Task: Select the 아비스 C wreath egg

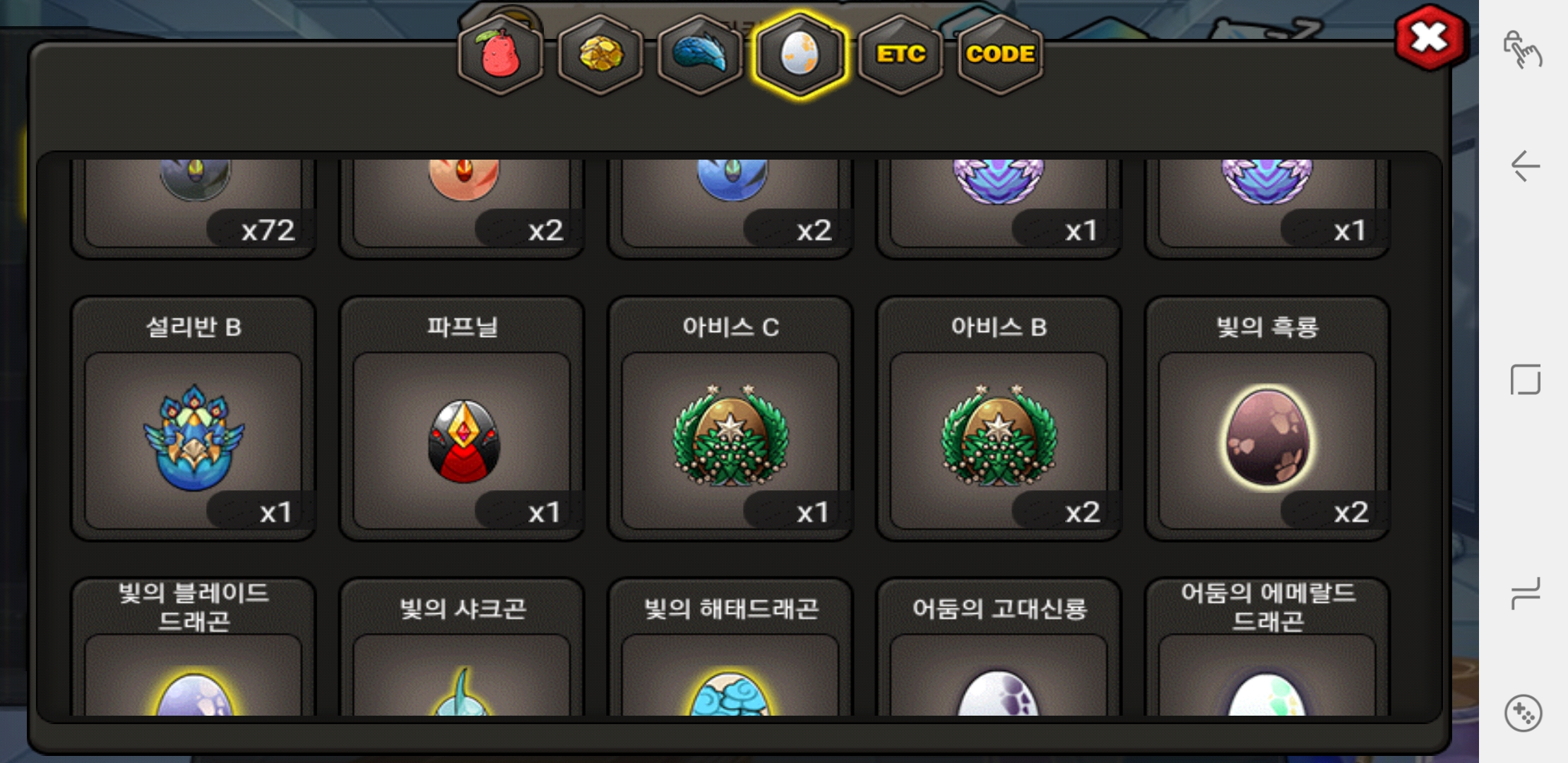Action: 730,419
